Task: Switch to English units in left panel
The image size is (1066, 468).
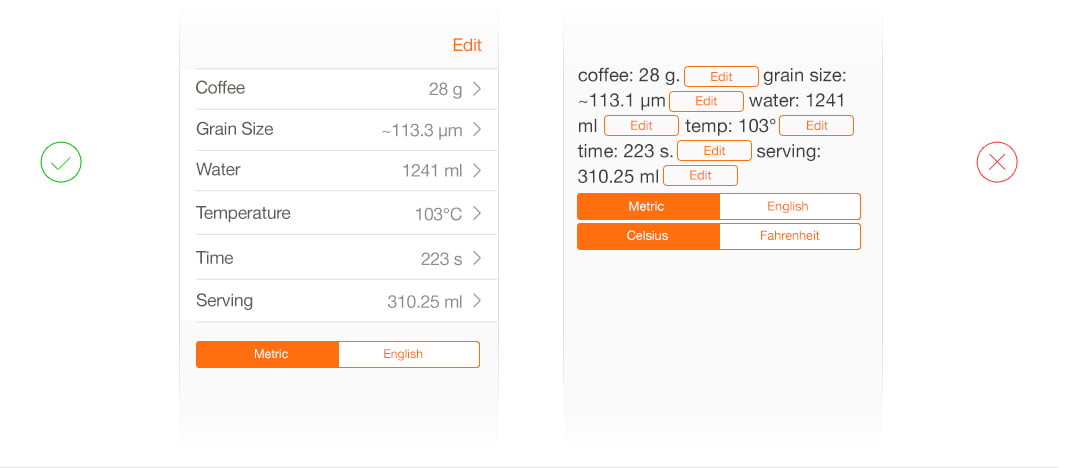Action: pyautogui.click(x=408, y=354)
